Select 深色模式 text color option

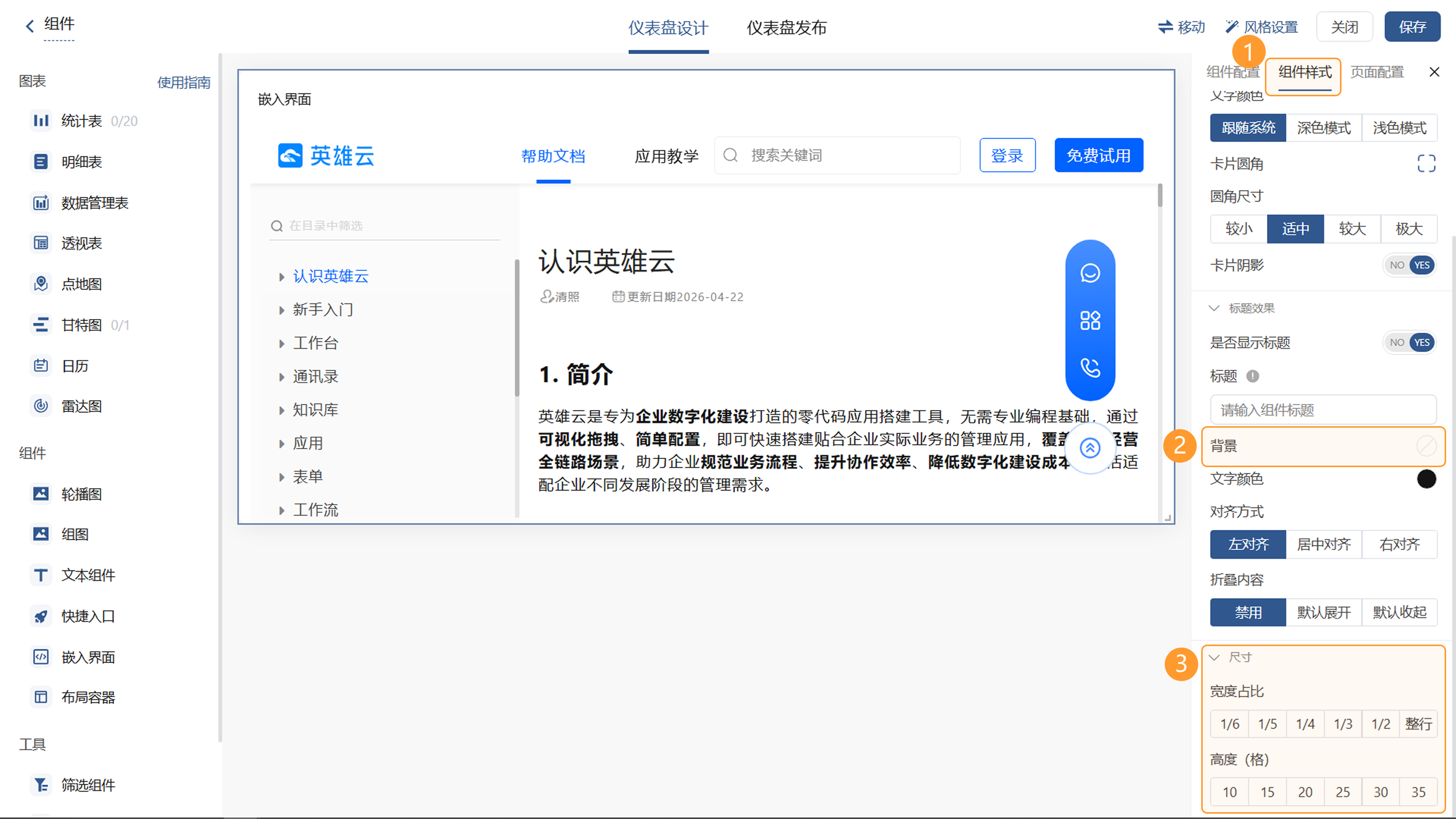(1324, 128)
